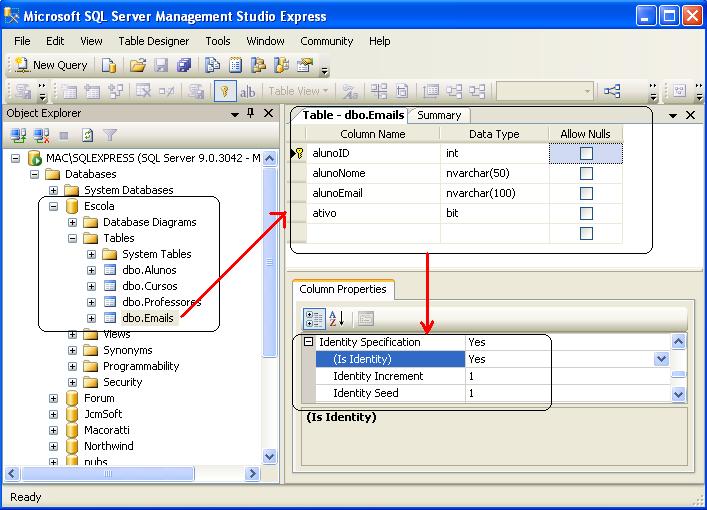Close the Object Explorer panel

click(x=268, y=113)
